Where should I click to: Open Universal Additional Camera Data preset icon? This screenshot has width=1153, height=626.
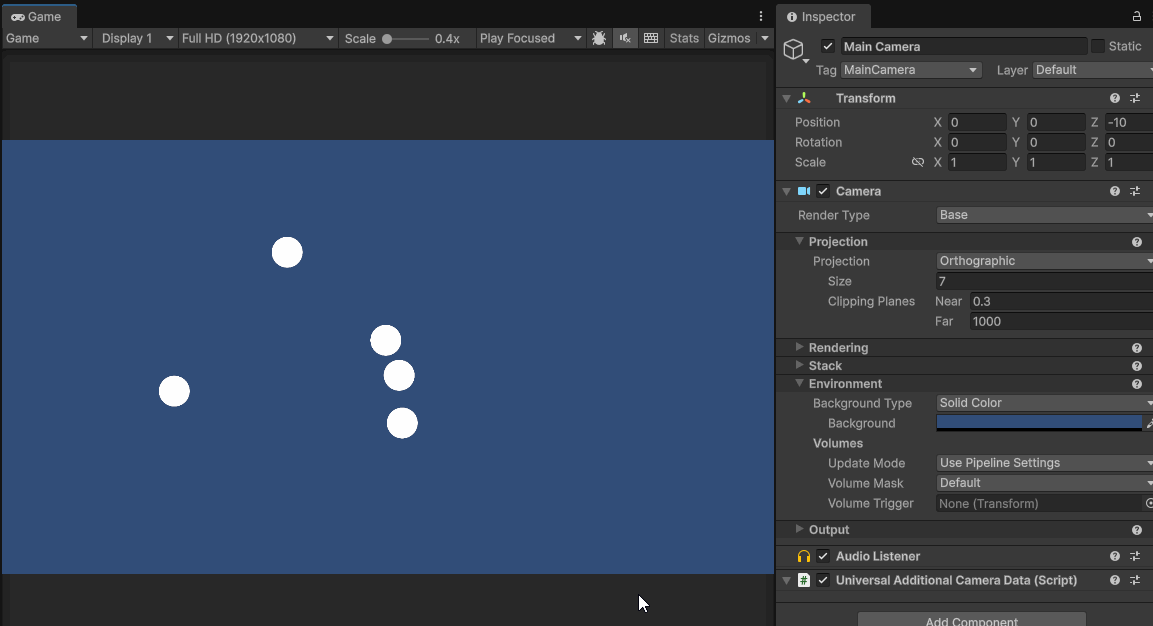[x=1135, y=580]
